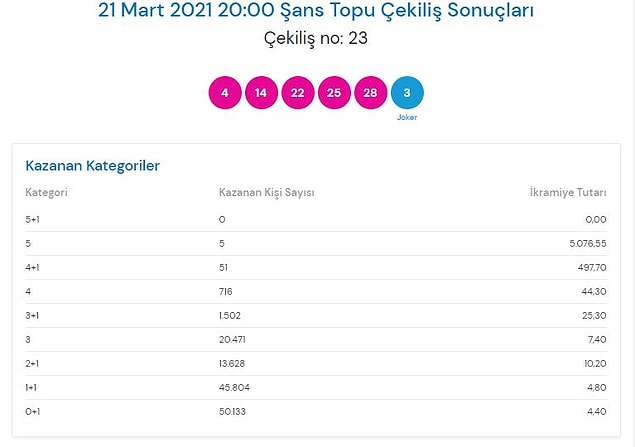Click the 50.133 winners count in 0+1 row
The width and height of the screenshot is (635, 447).
point(232,411)
